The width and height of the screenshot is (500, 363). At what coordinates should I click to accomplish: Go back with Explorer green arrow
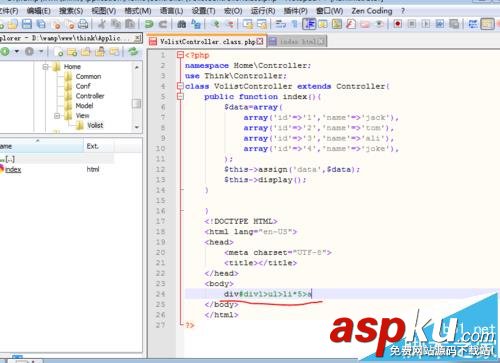5,52
